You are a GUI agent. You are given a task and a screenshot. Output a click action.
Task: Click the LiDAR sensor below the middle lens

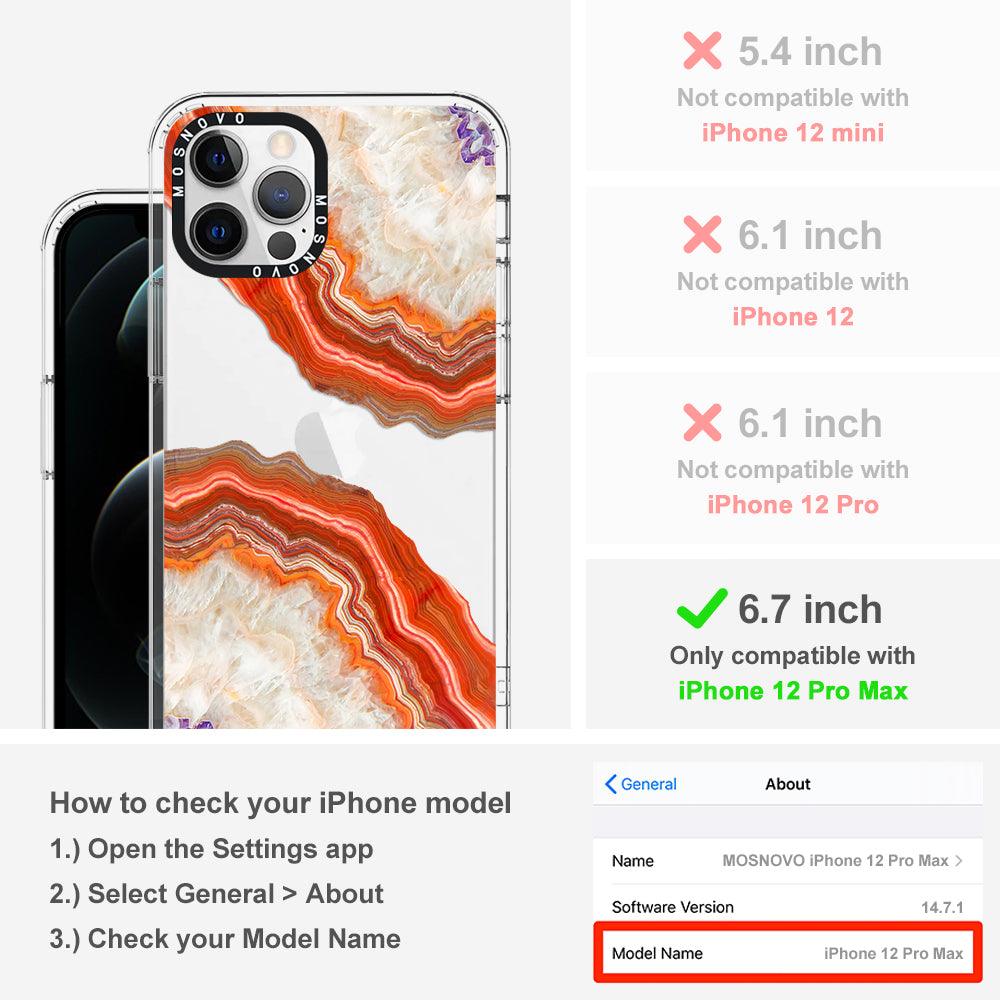(281, 245)
